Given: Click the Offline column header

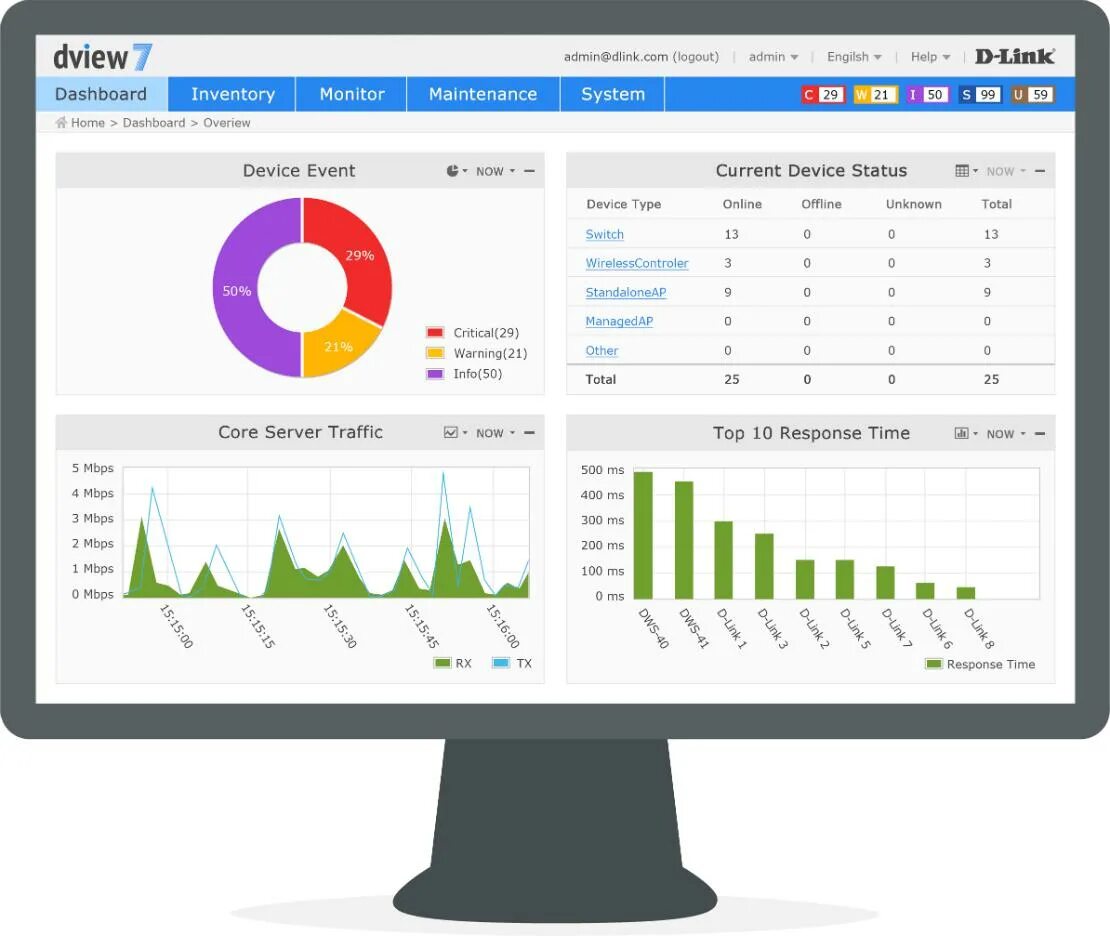Looking at the screenshot, I should (821, 204).
